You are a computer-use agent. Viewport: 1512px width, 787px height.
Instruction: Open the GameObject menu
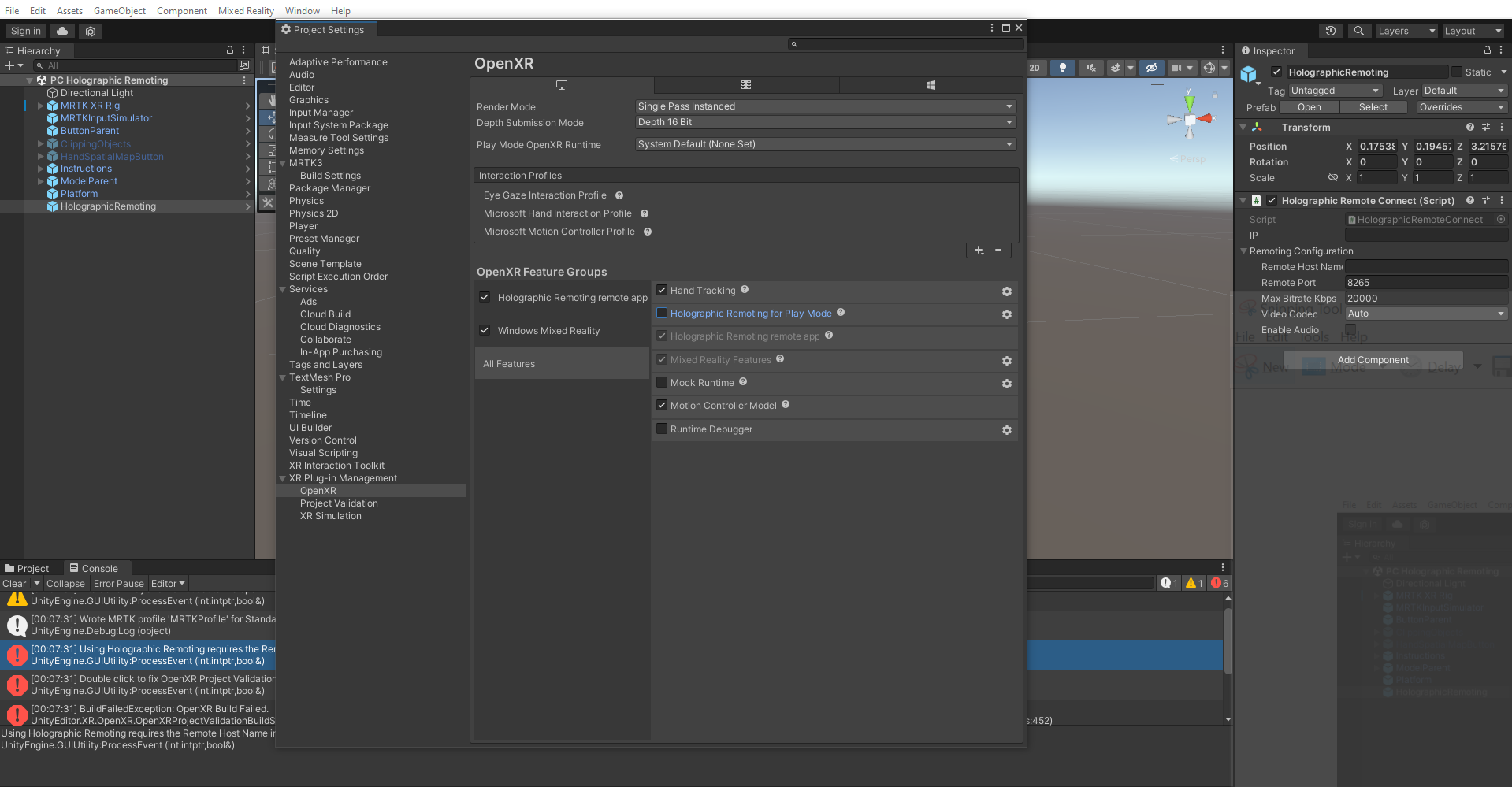point(120,10)
